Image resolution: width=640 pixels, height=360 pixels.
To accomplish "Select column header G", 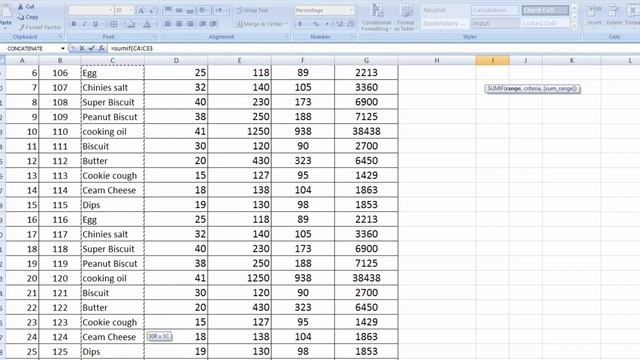I will click(366, 60).
